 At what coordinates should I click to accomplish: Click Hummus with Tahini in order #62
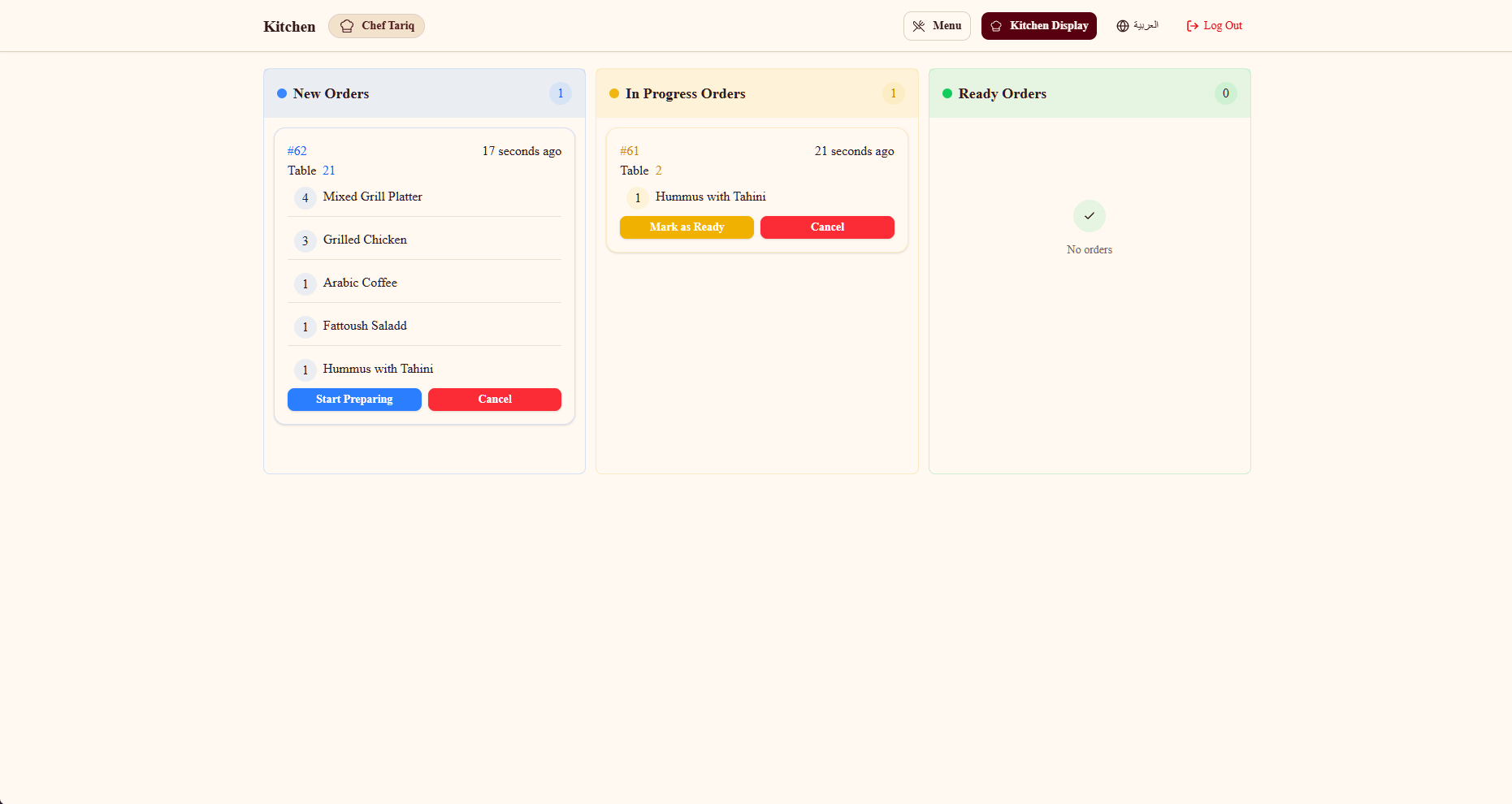coord(379,369)
